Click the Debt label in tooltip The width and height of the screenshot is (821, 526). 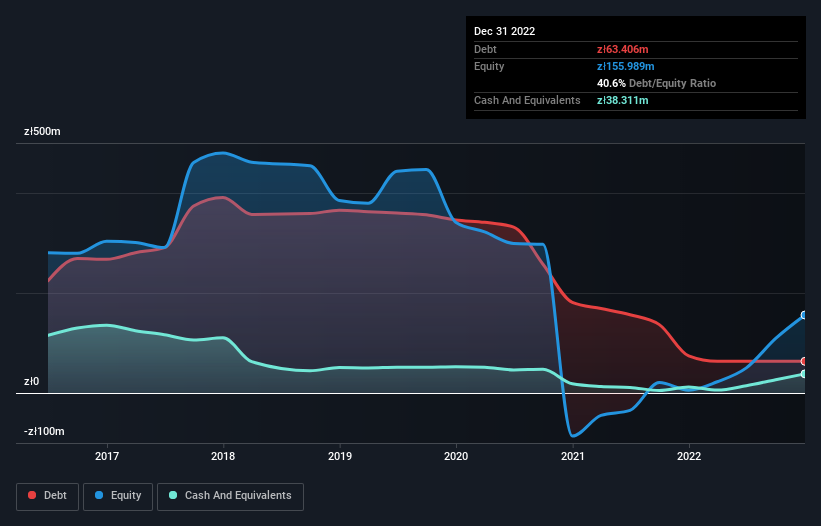tap(485, 49)
